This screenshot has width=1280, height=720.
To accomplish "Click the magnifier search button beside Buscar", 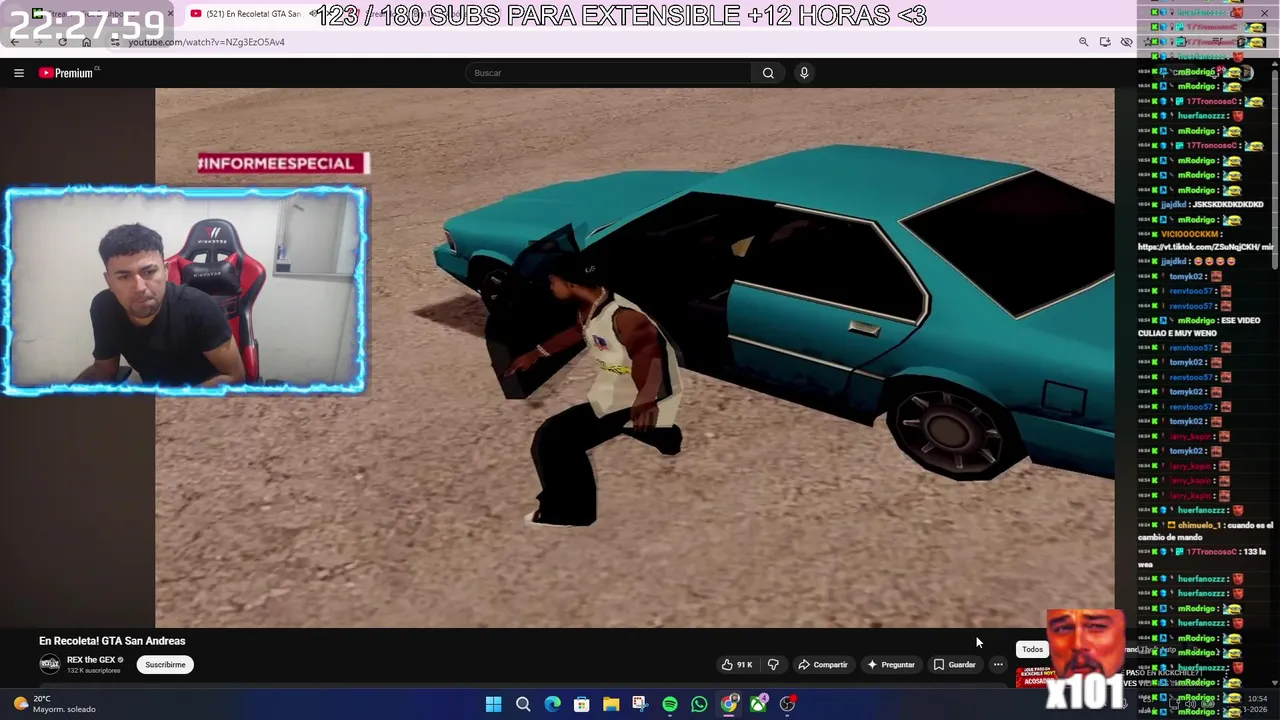I will click(768, 73).
